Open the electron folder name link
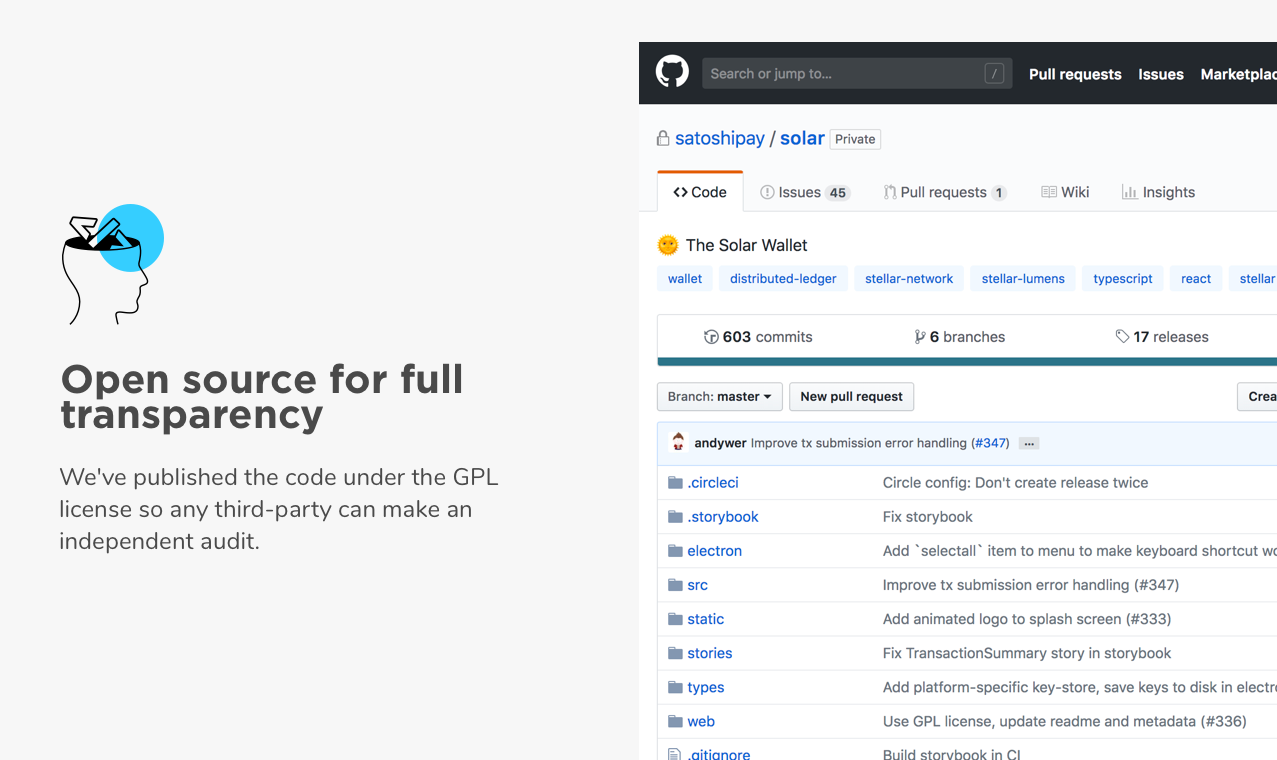The height and width of the screenshot is (760, 1277). tap(714, 551)
